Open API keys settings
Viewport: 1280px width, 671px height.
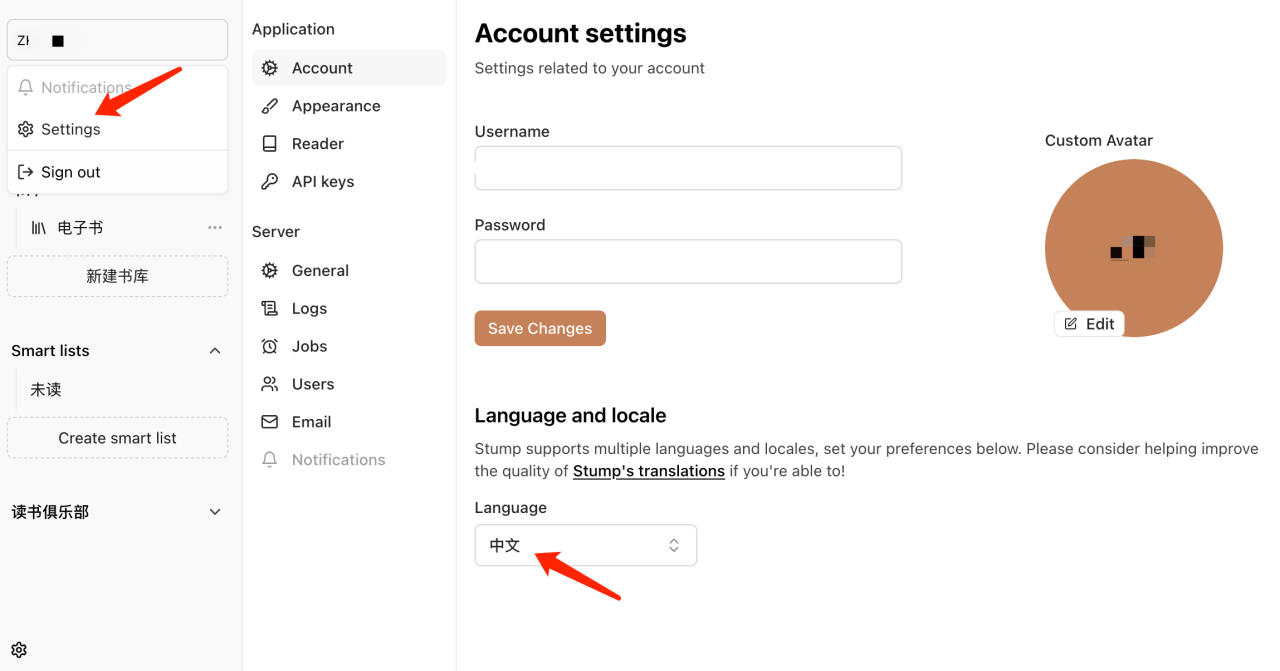(x=349, y=182)
